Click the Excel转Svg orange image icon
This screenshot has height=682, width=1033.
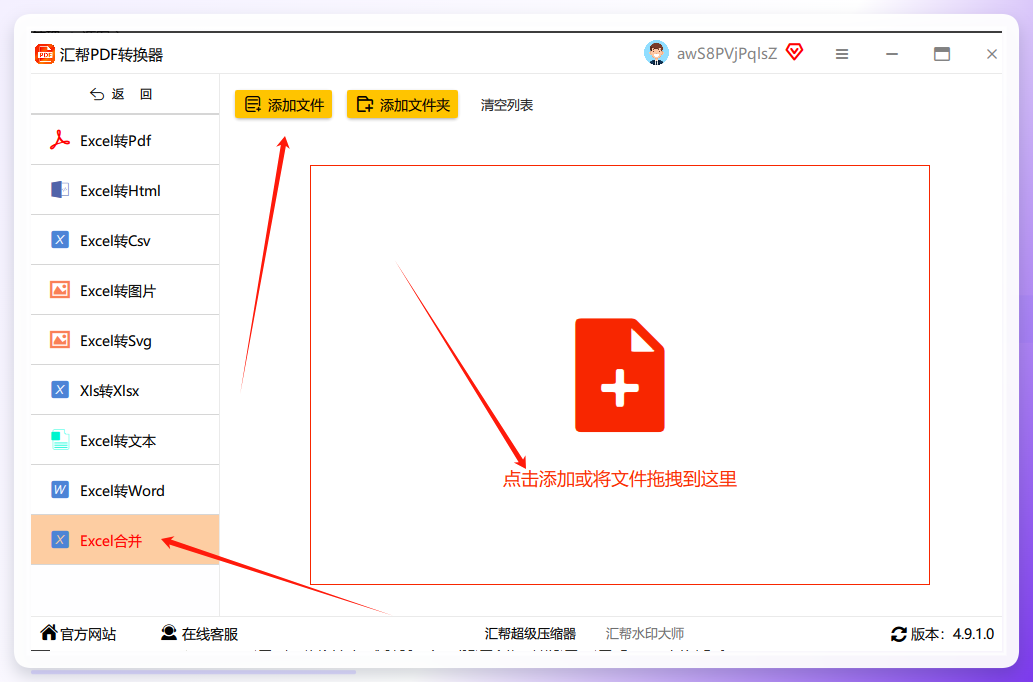[60, 340]
